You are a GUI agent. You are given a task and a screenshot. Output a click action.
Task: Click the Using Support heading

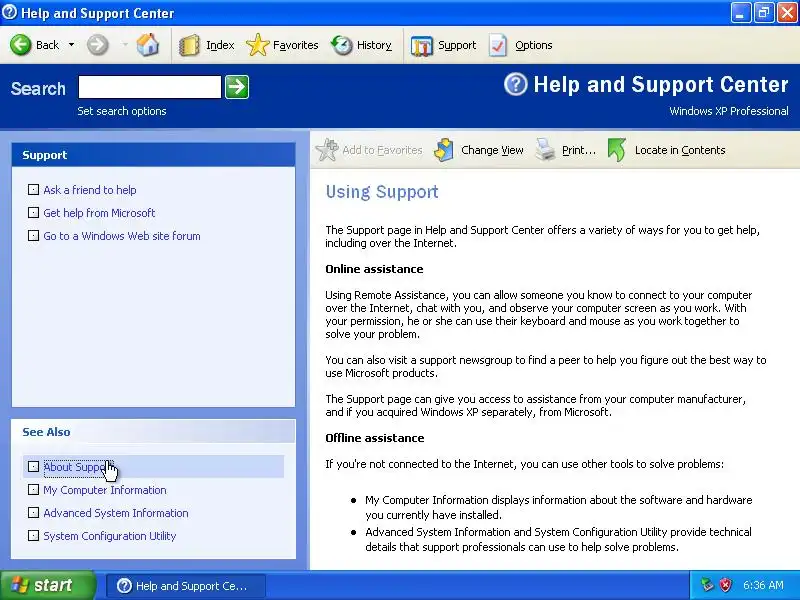pos(382,192)
